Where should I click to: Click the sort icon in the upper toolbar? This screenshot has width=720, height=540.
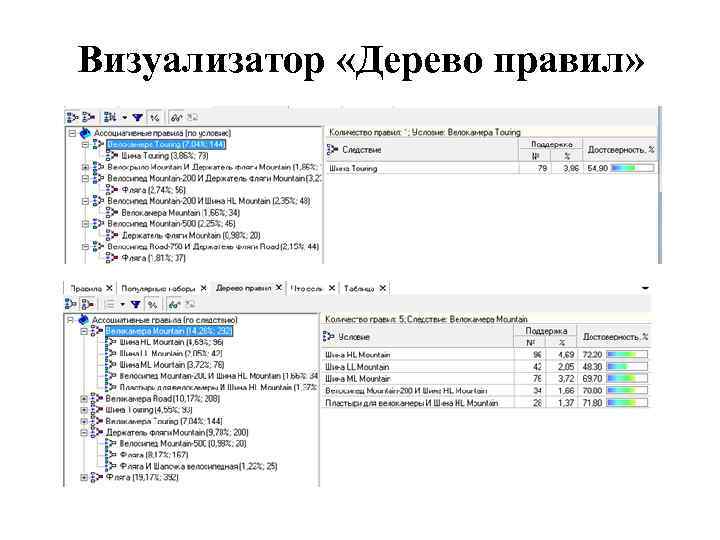110,118
